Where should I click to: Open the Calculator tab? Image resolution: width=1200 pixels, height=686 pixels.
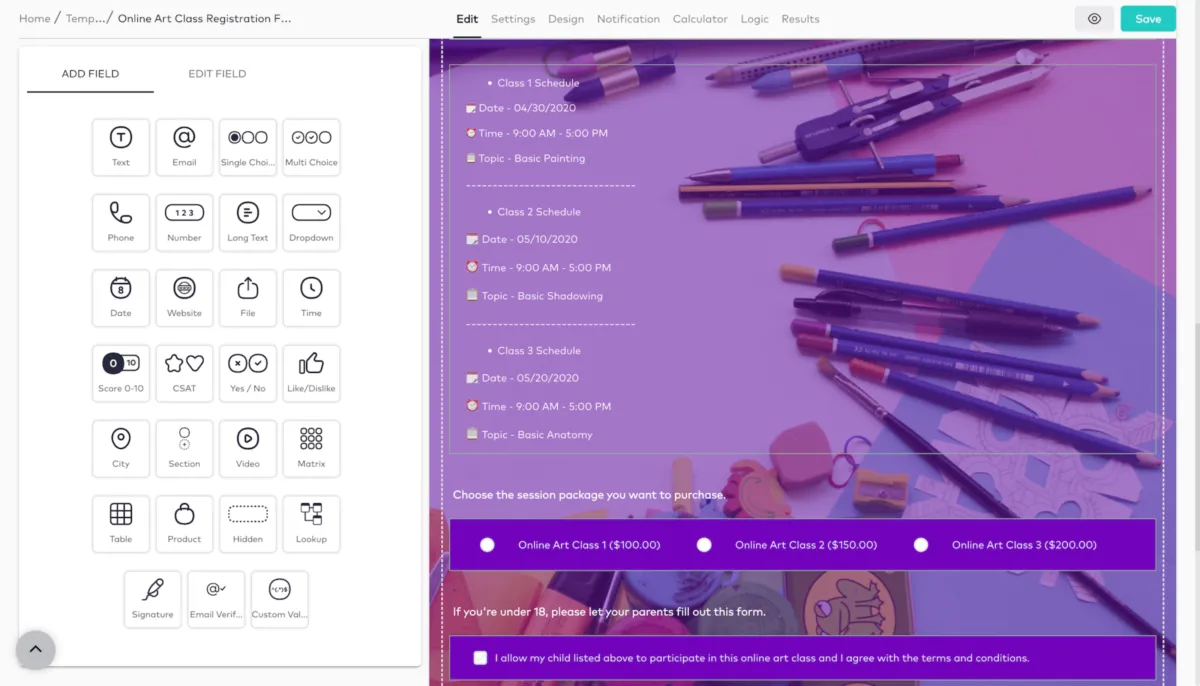point(700,19)
